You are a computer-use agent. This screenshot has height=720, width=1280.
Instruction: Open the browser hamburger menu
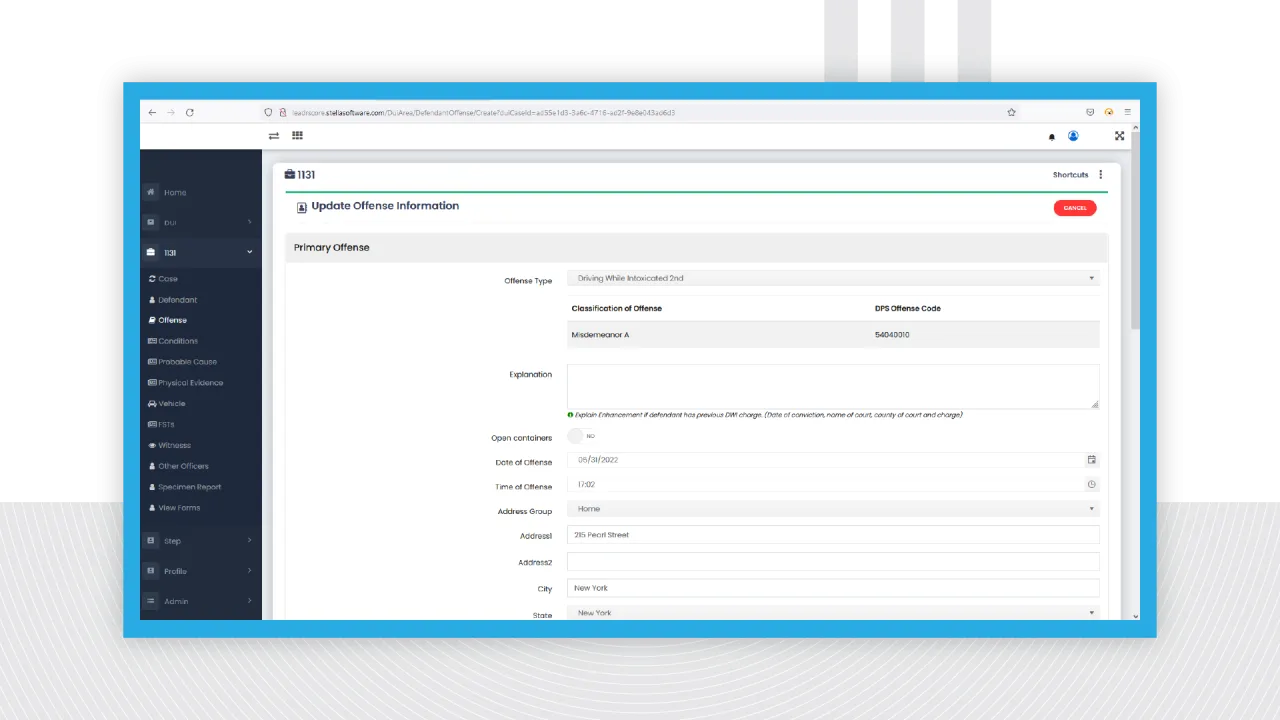click(x=1127, y=112)
